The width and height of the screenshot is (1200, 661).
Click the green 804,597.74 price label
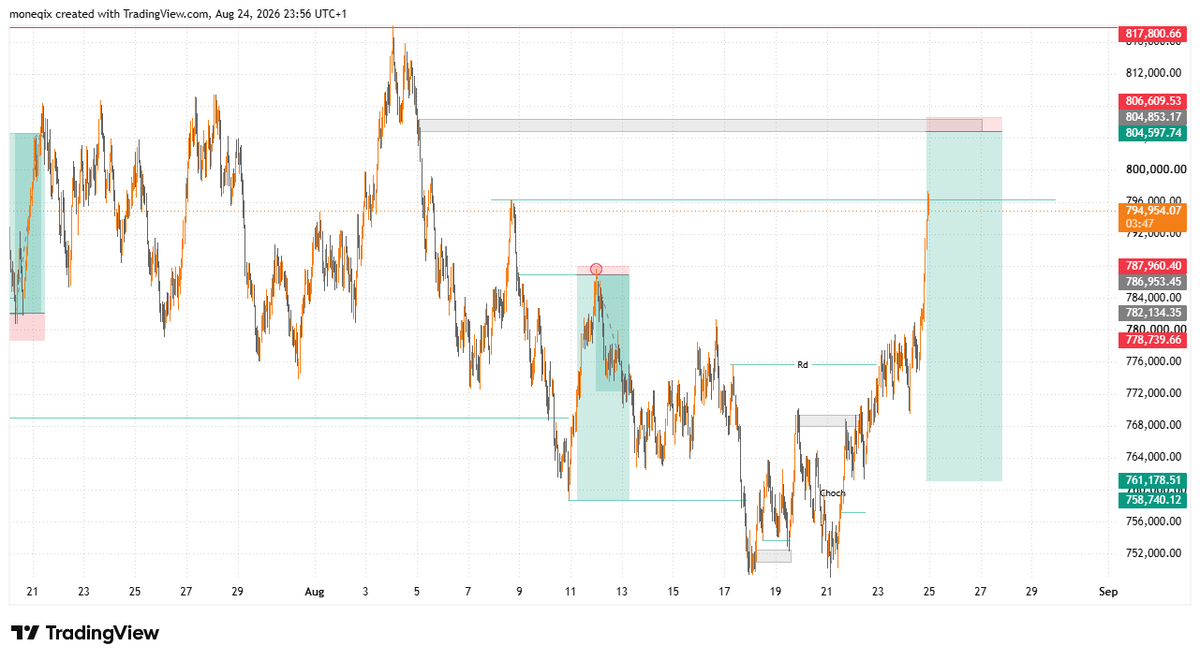point(1153,132)
